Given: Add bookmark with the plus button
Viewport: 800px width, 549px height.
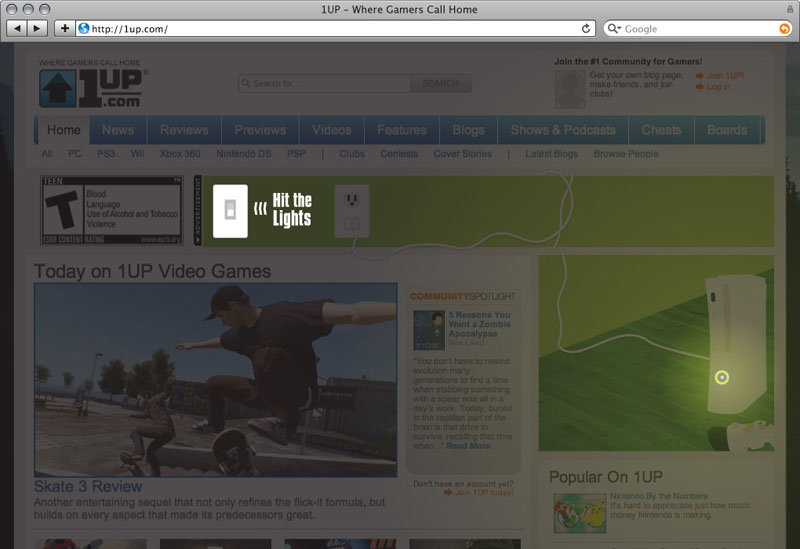Looking at the screenshot, I should (64, 28).
